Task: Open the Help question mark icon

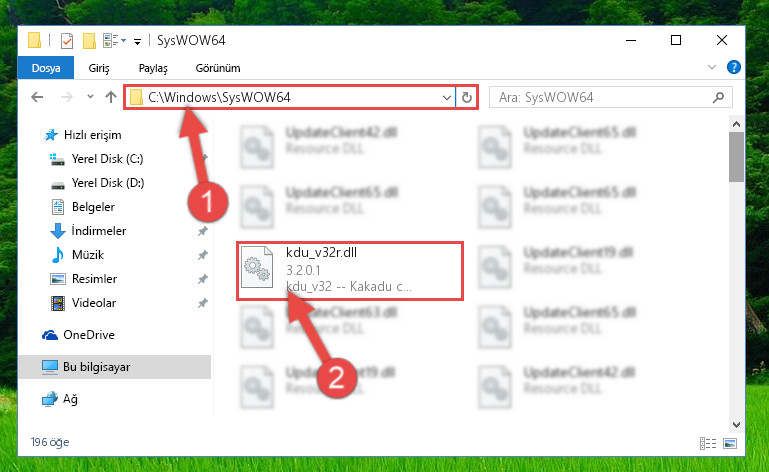Action: [x=734, y=67]
